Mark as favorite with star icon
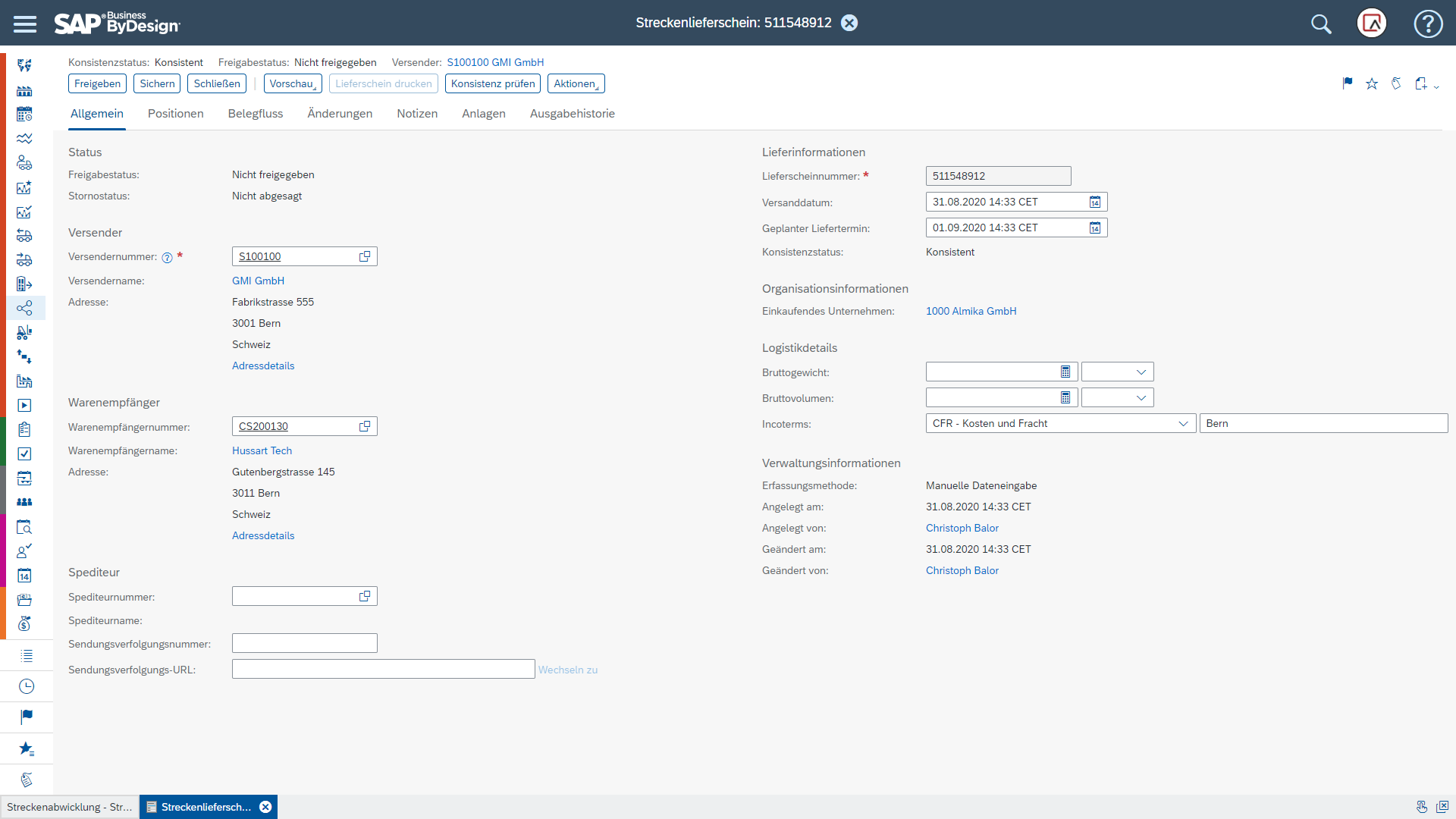Viewport: 1456px width, 819px height. click(x=1372, y=83)
